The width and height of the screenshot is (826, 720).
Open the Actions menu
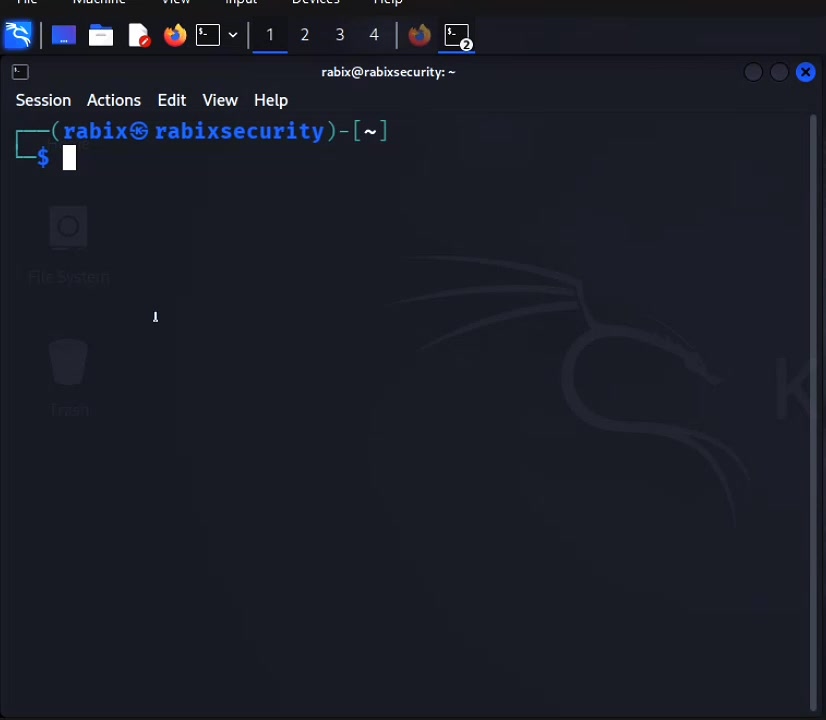click(114, 101)
